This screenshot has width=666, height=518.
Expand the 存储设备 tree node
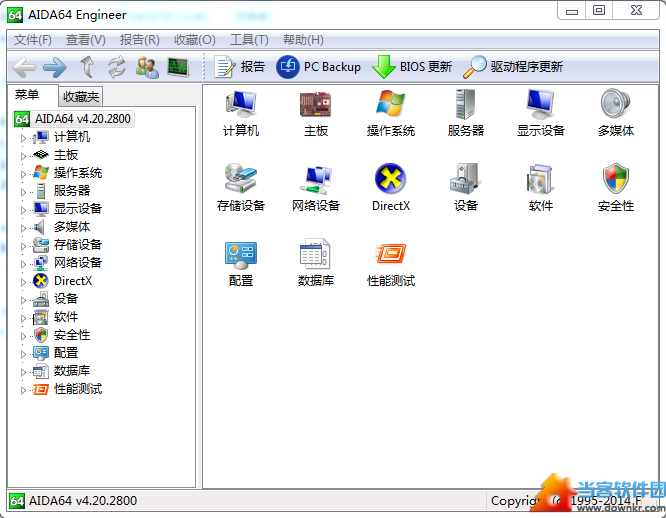23,246
